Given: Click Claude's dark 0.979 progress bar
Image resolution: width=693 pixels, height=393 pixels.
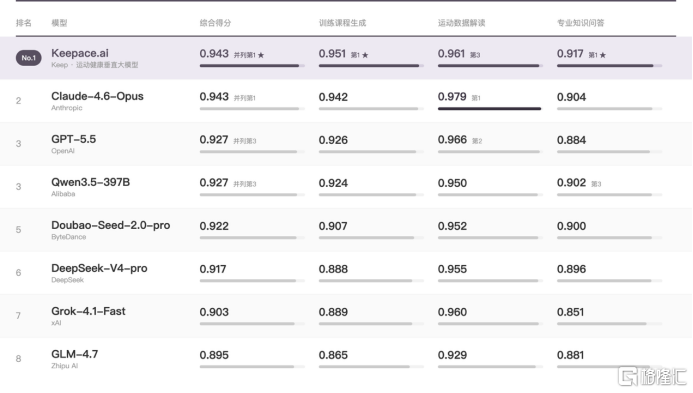Looking at the screenshot, I should pos(489,108).
